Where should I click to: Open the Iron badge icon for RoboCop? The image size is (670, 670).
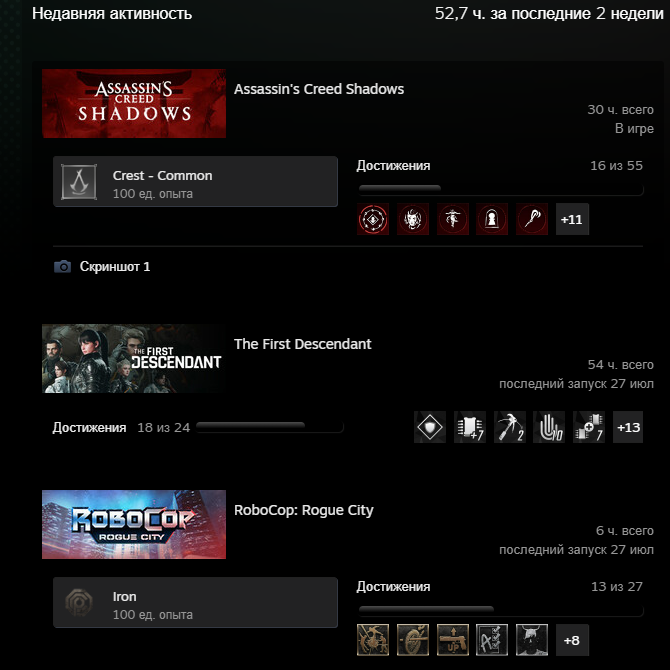click(x=79, y=602)
